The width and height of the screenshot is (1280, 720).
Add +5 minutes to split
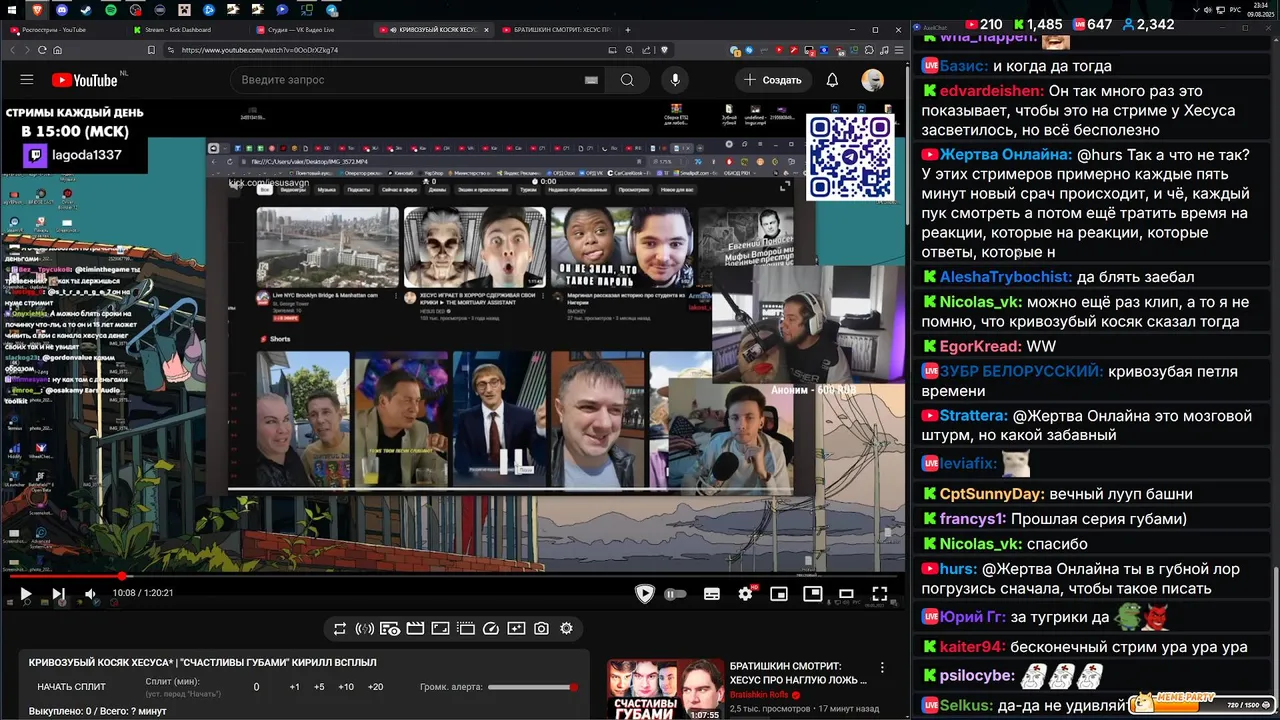(319, 687)
